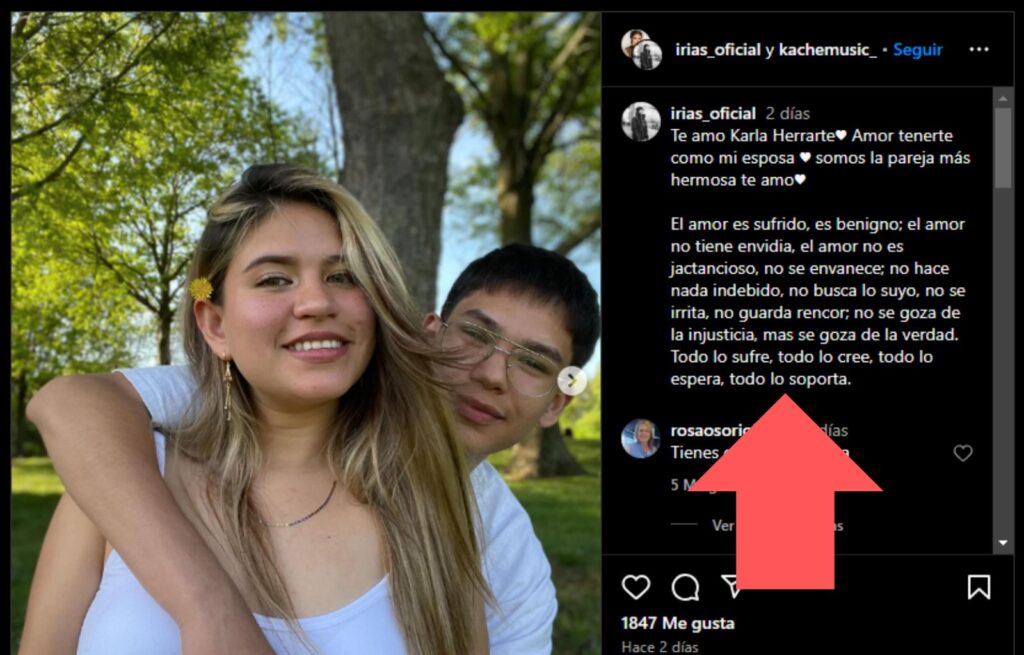Like the post with heart icon
The width and height of the screenshot is (1024, 655).
(635, 587)
